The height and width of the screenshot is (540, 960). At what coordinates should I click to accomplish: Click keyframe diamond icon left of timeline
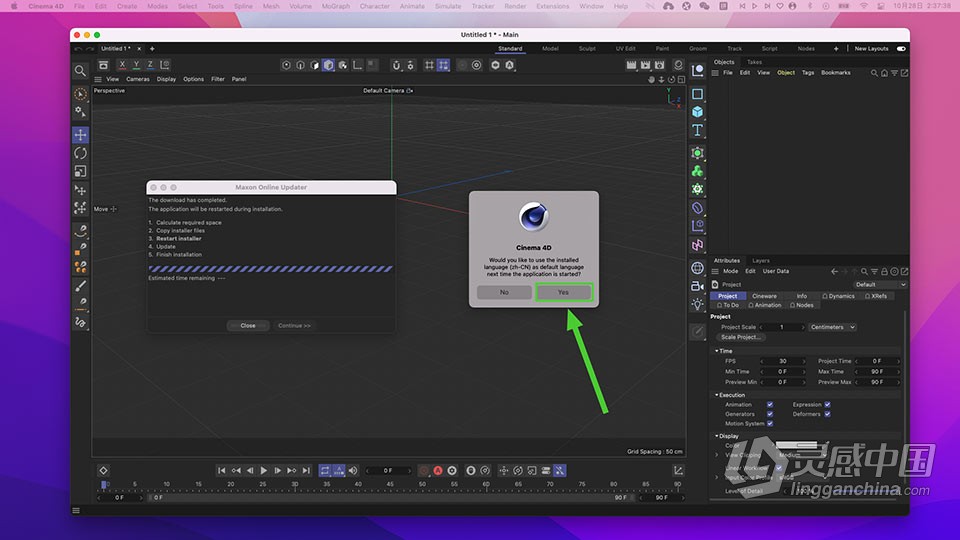point(103,470)
